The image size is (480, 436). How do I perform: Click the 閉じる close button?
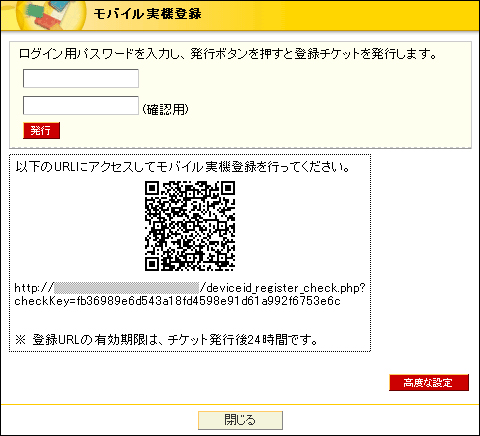(x=240, y=420)
